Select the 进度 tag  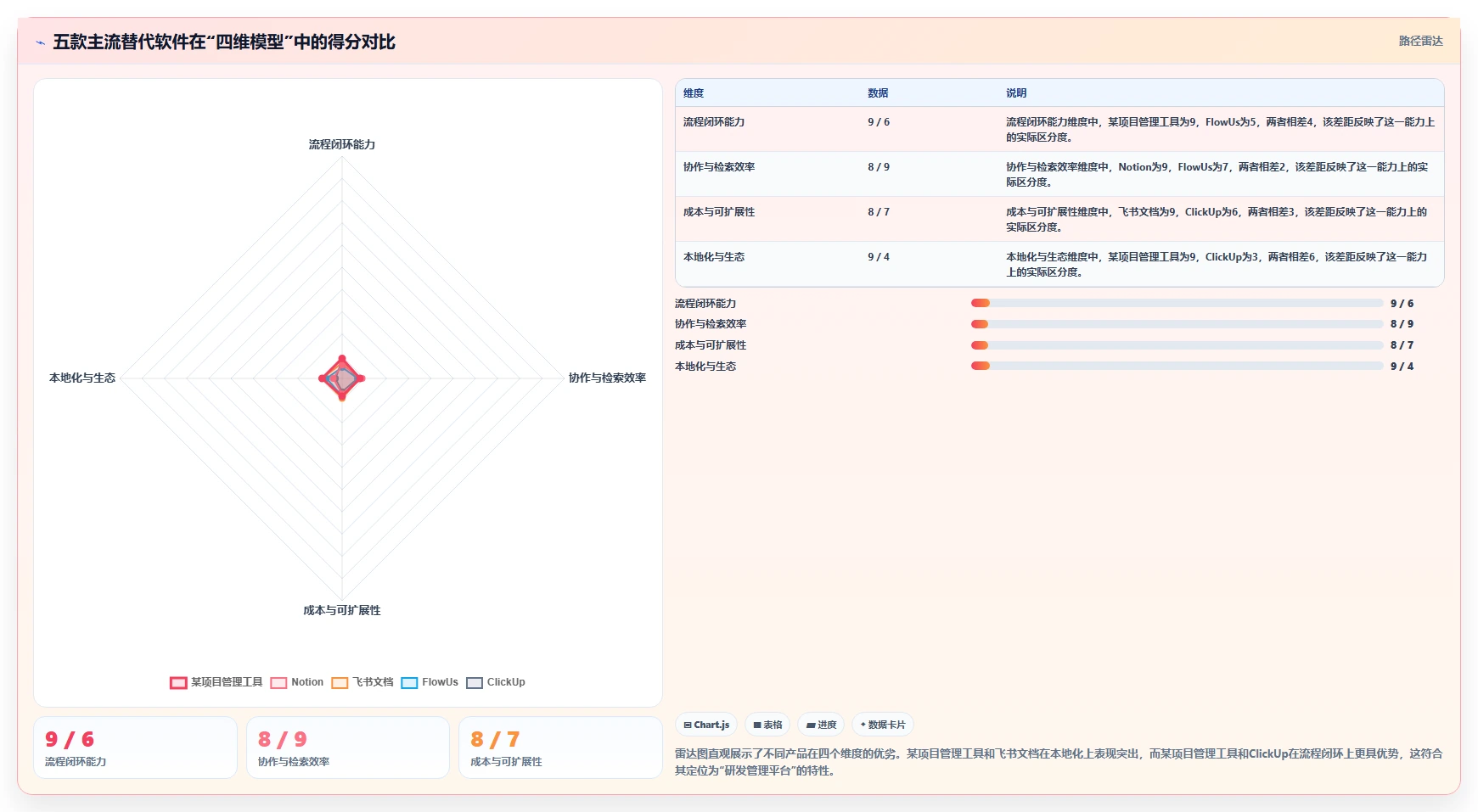[821, 725]
